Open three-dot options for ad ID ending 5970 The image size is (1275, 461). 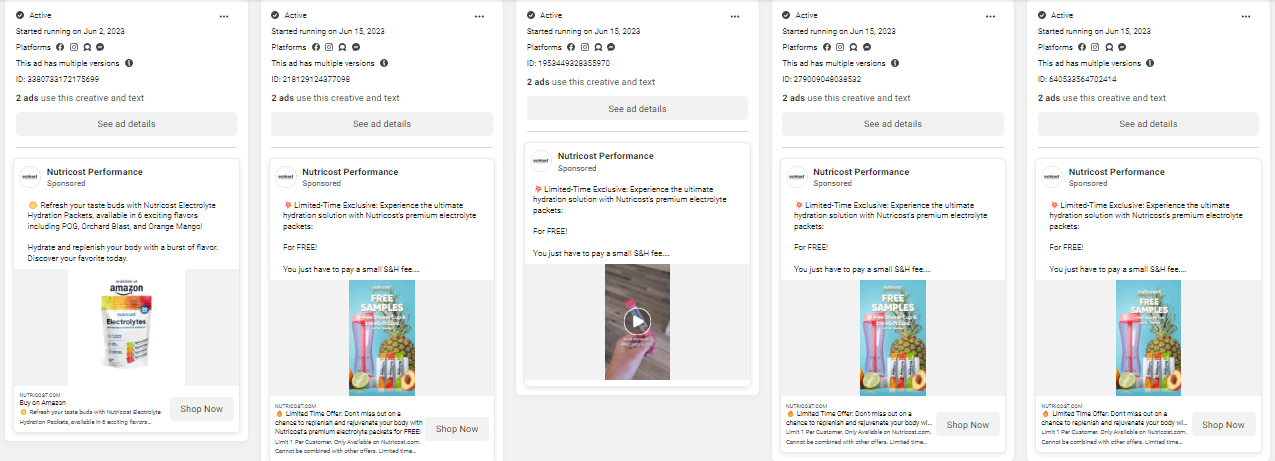pos(735,17)
